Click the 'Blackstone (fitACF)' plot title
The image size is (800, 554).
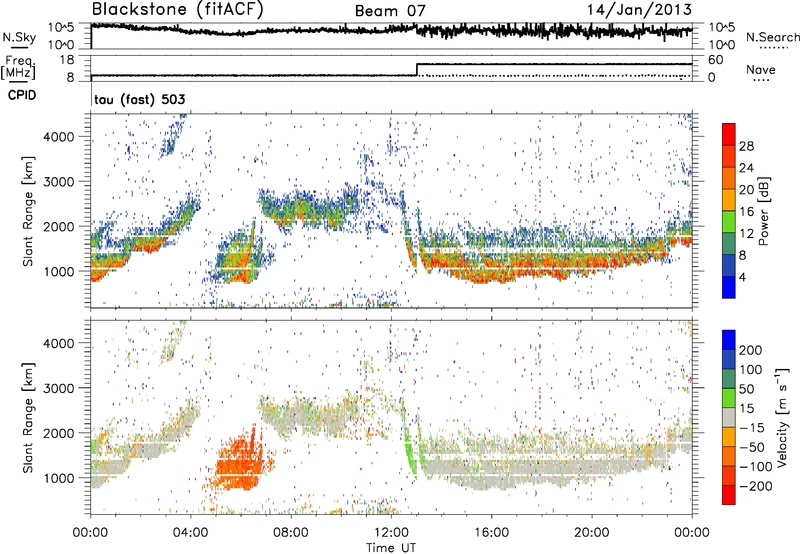tap(178, 10)
